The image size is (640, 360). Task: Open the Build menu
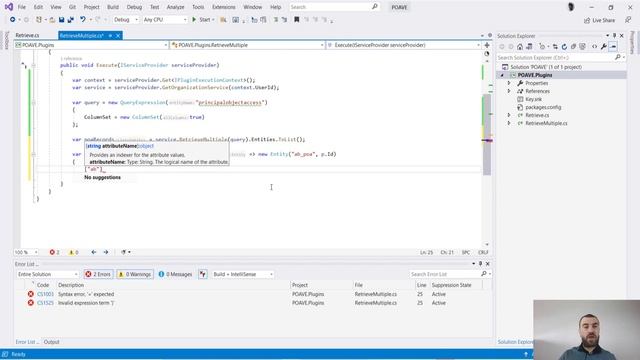click(x=113, y=7)
